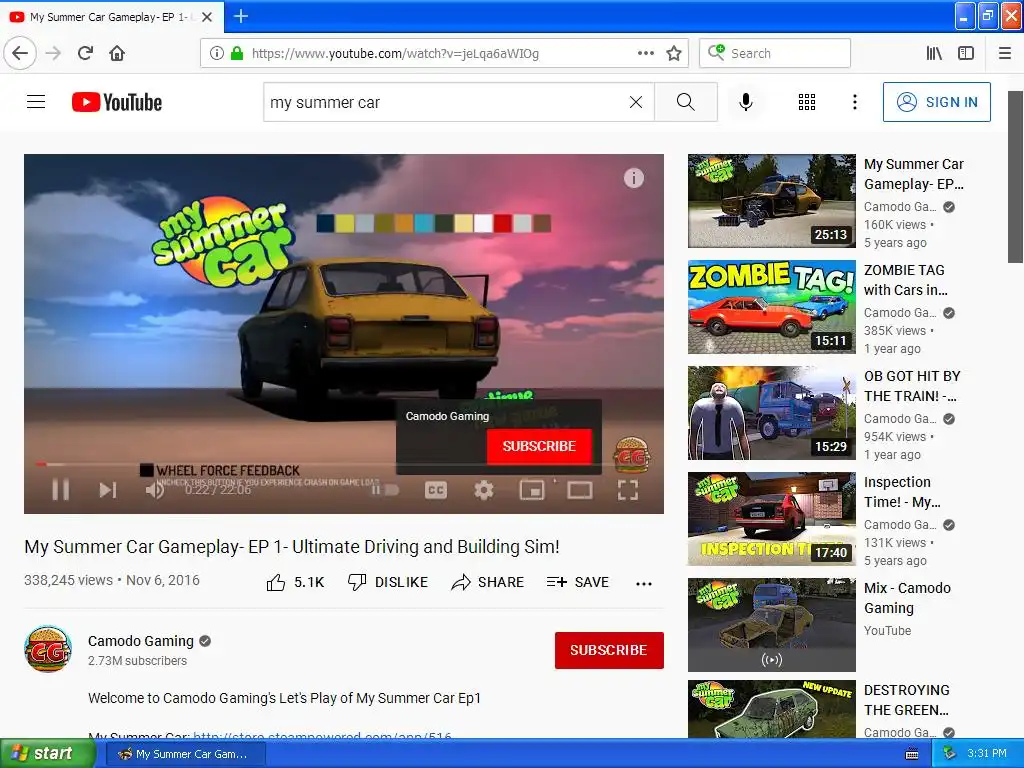Open the SHARE dialog
1024x768 pixels.
coord(487,583)
